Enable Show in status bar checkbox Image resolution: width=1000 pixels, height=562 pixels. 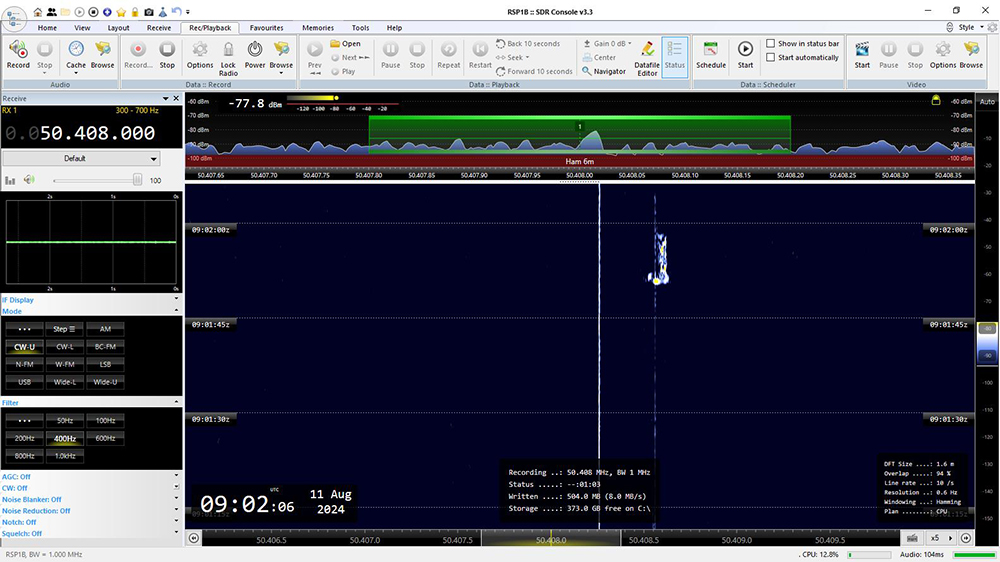click(770, 43)
